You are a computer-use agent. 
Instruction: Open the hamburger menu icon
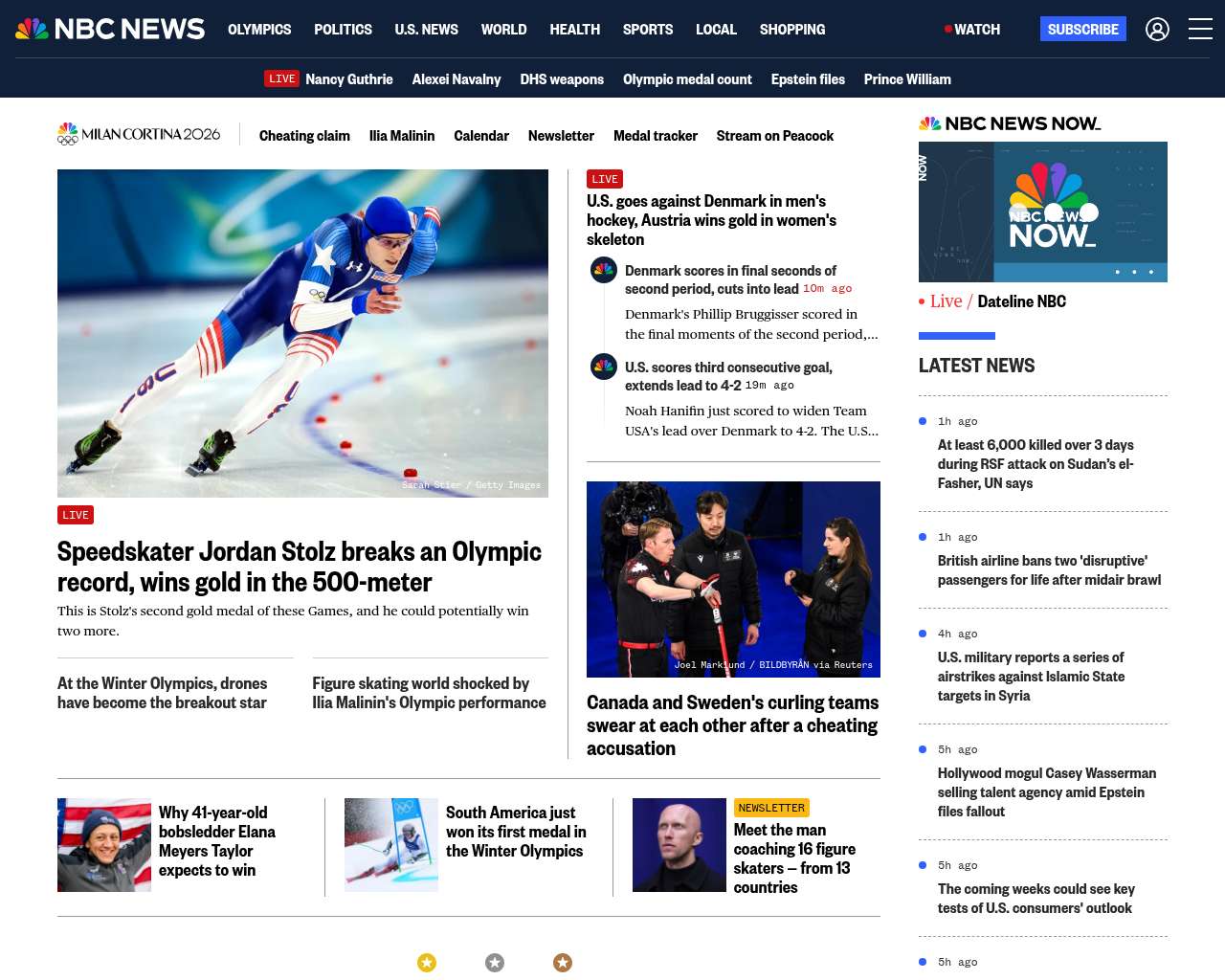(x=1200, y=30)
